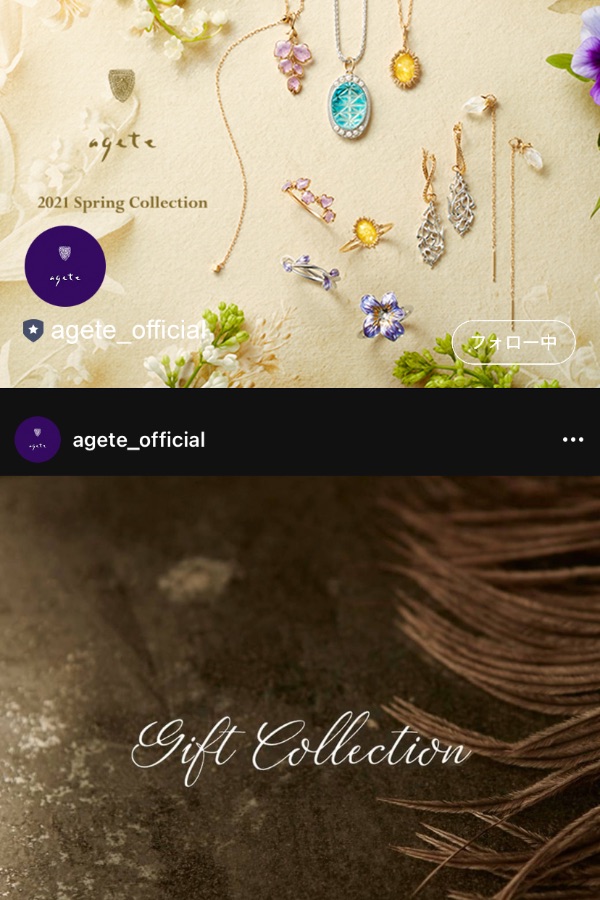Click the 2021 Spring Collection caption

(x=122, y=203)
